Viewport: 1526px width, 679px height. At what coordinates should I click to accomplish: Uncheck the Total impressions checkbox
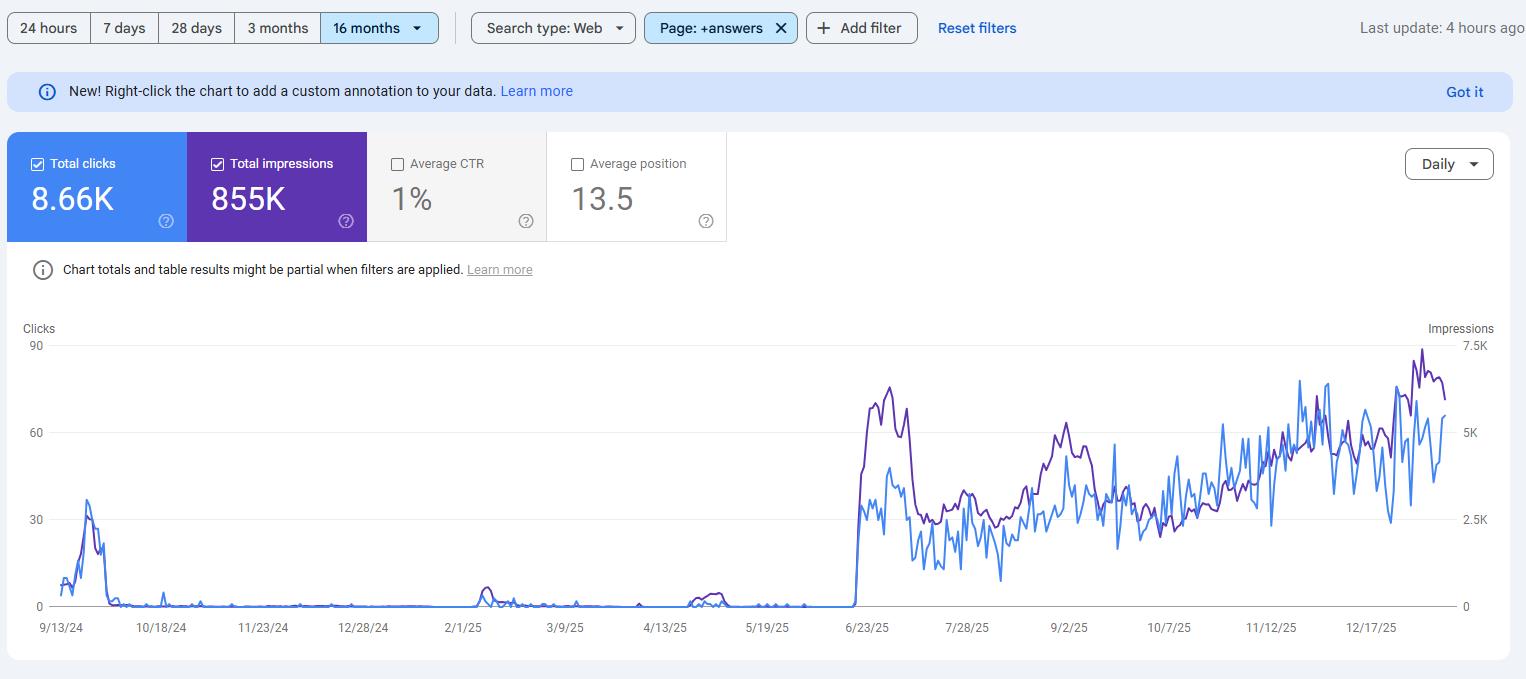click(x=218, y=164)
